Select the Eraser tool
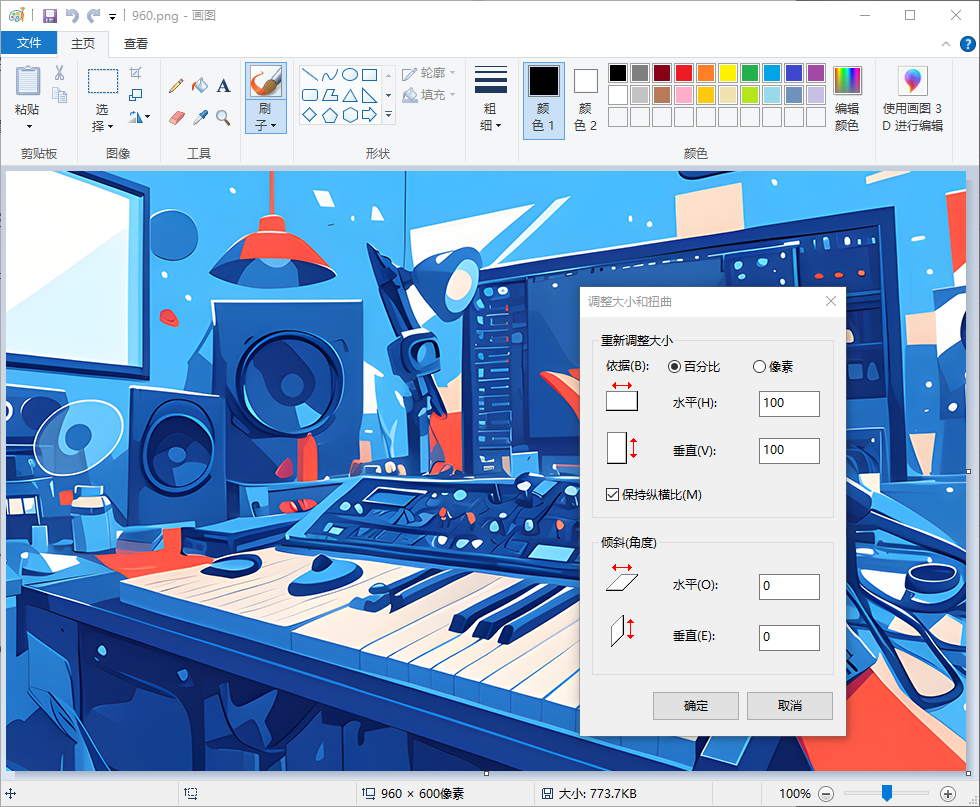Image resolution: width=980 pixels, height=807 pixels. pos(176,118)
